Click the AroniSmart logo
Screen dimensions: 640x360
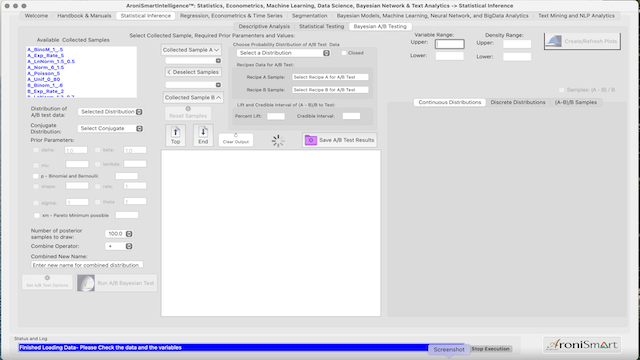click(x=582, y=345)
